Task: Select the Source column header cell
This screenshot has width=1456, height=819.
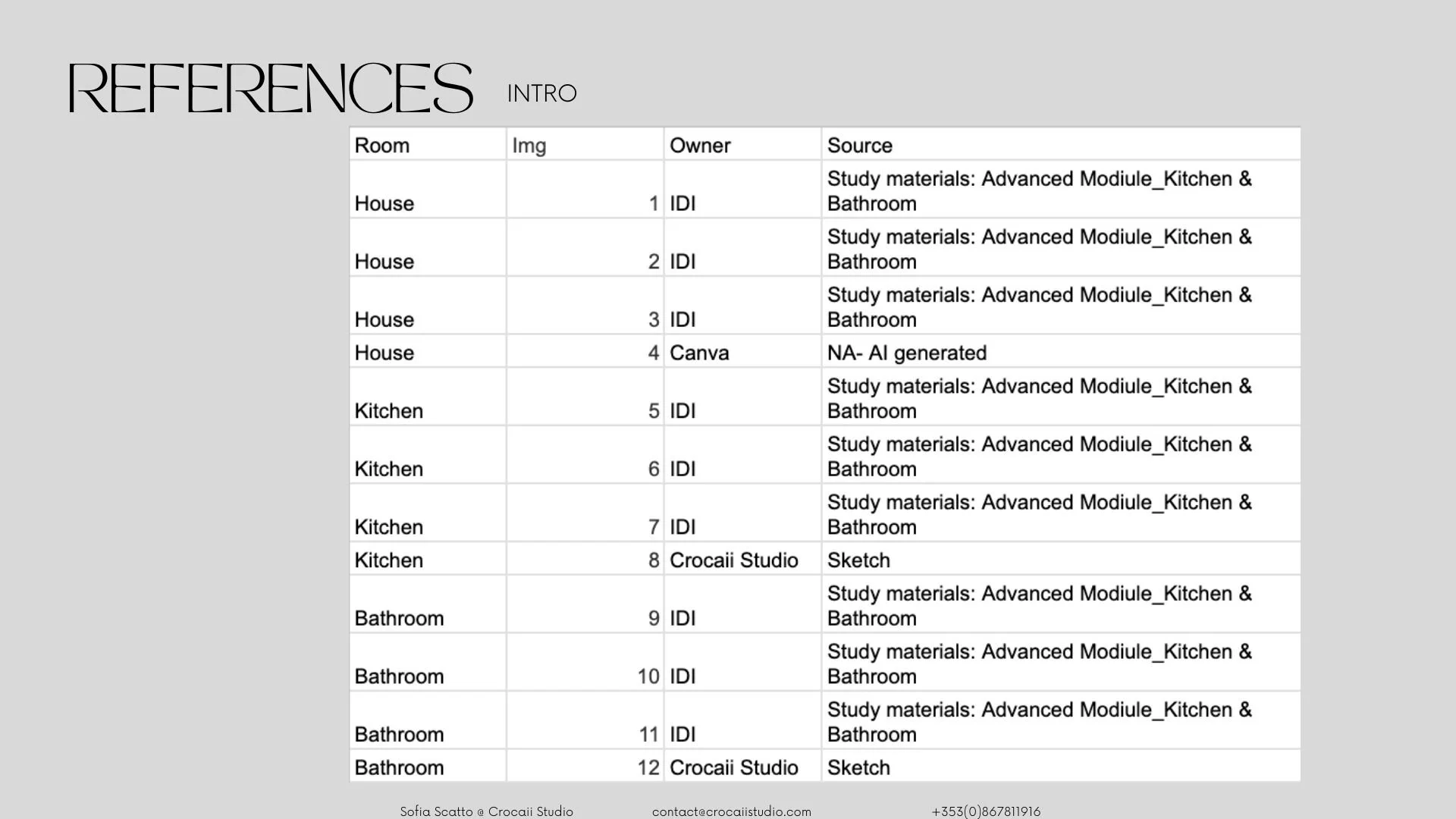Action: 859,146
